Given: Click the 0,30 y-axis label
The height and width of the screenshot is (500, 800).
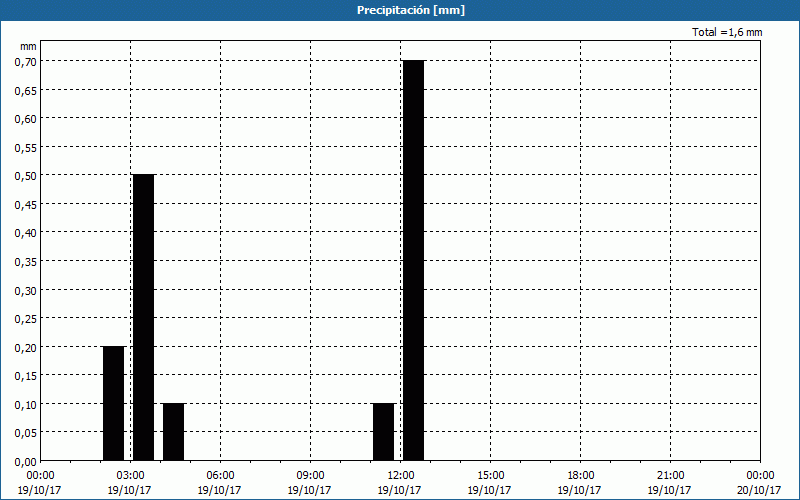Looking at the screenshot, I should [x=26, y=290].
